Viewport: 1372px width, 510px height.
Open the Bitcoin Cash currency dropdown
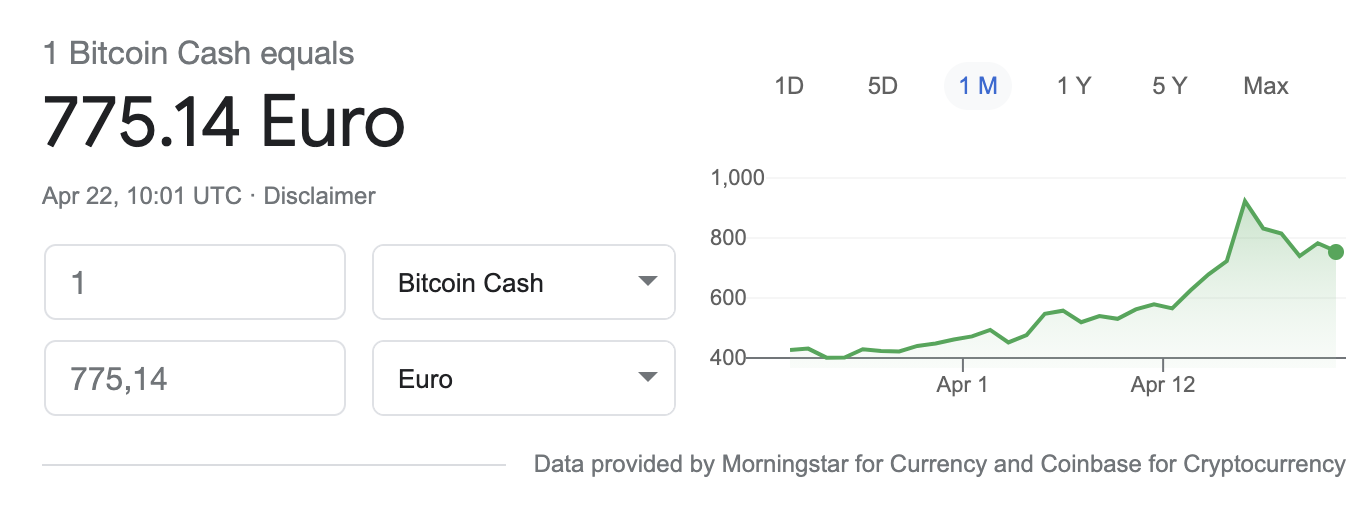click(x=524, y=282)
